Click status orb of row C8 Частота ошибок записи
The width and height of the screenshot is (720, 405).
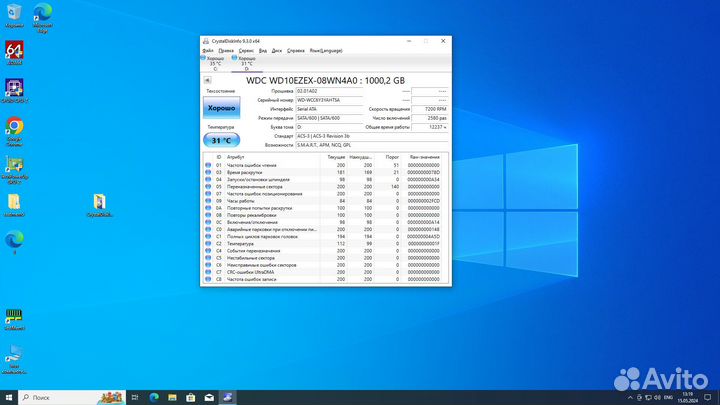[208, 279]
